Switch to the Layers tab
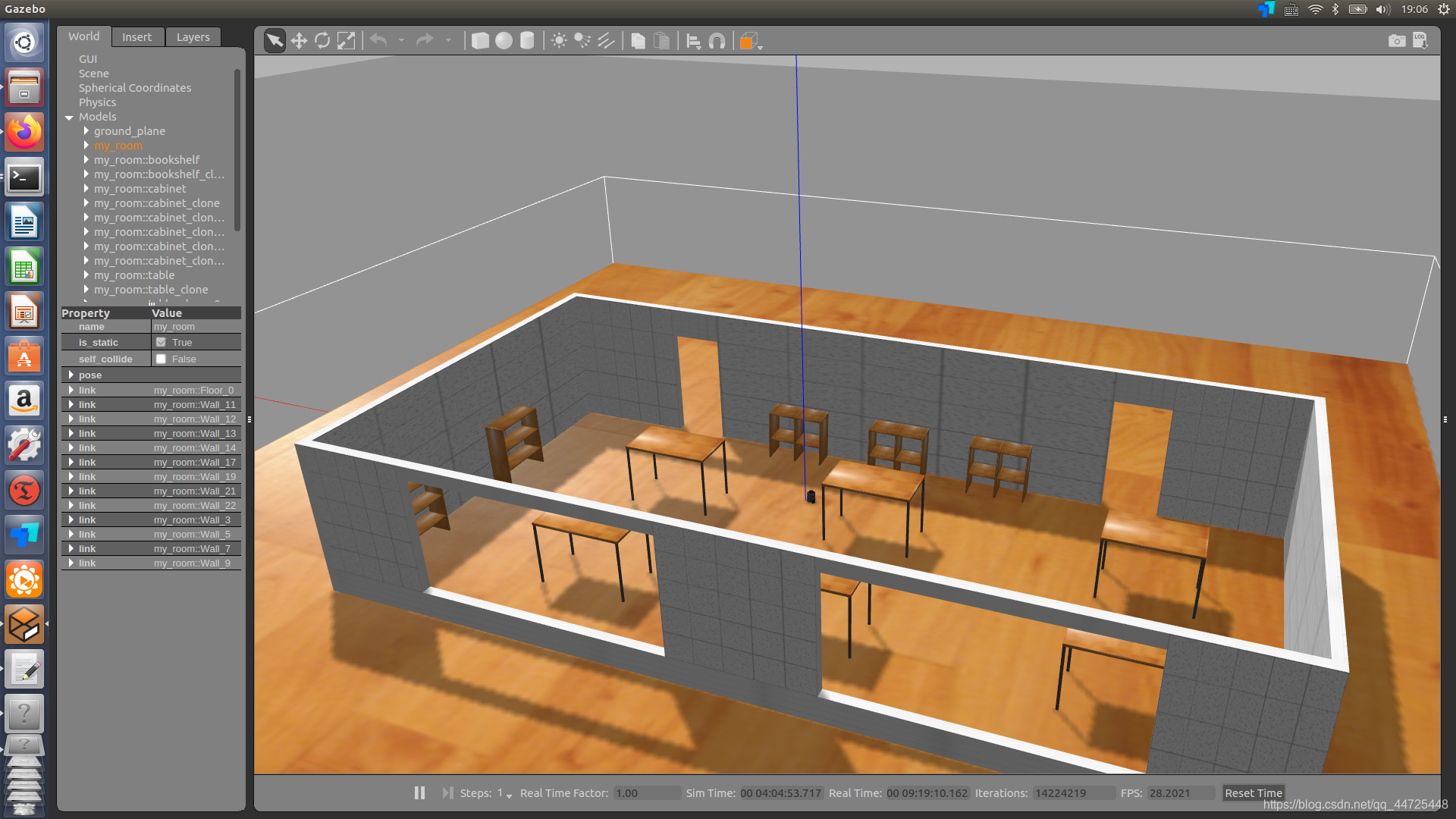The width and height of the screenshot is (1456, 819). [193, 37]
